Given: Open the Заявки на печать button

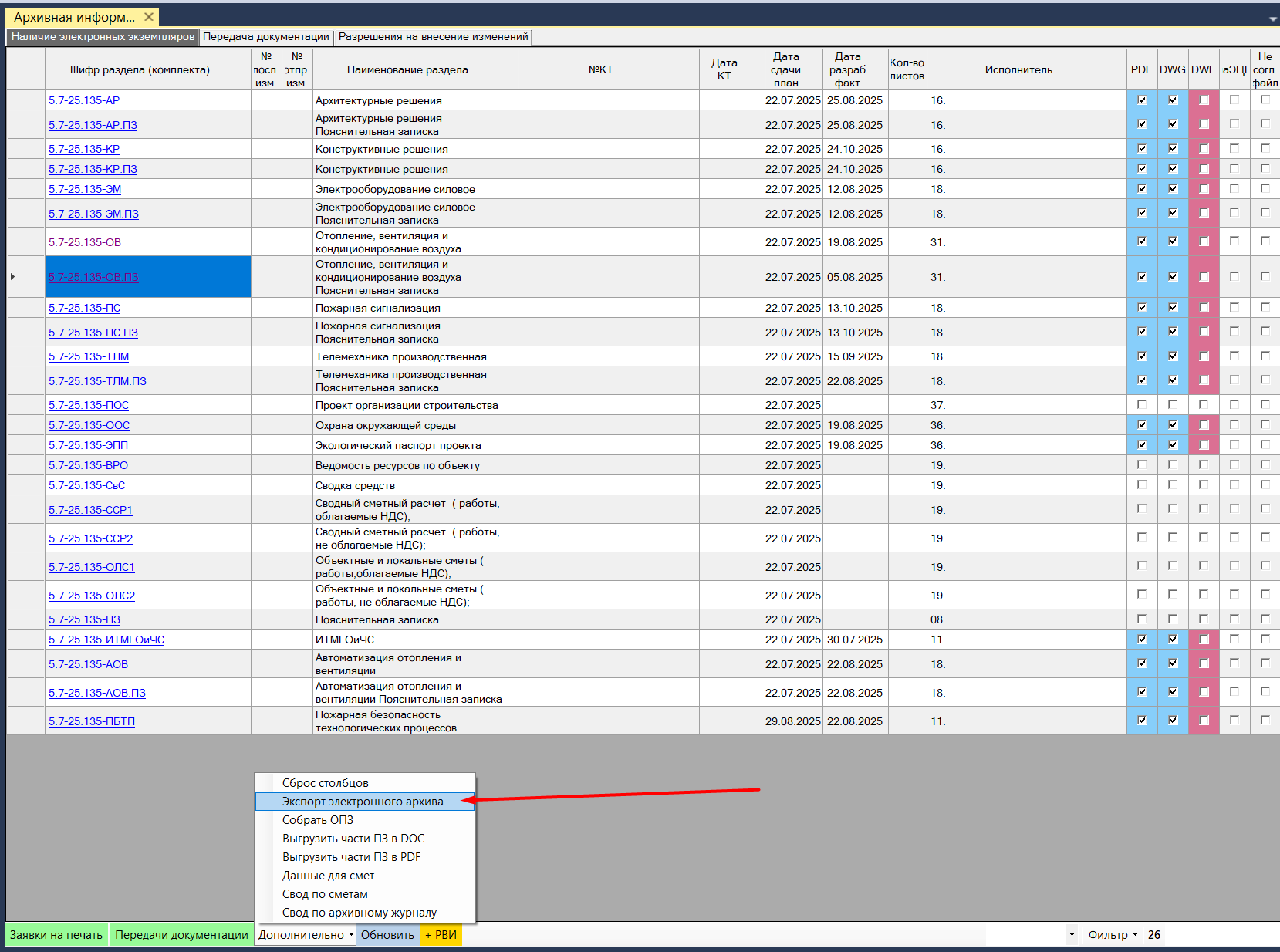Looking at the screenshot, I should [x=56, y=934].
